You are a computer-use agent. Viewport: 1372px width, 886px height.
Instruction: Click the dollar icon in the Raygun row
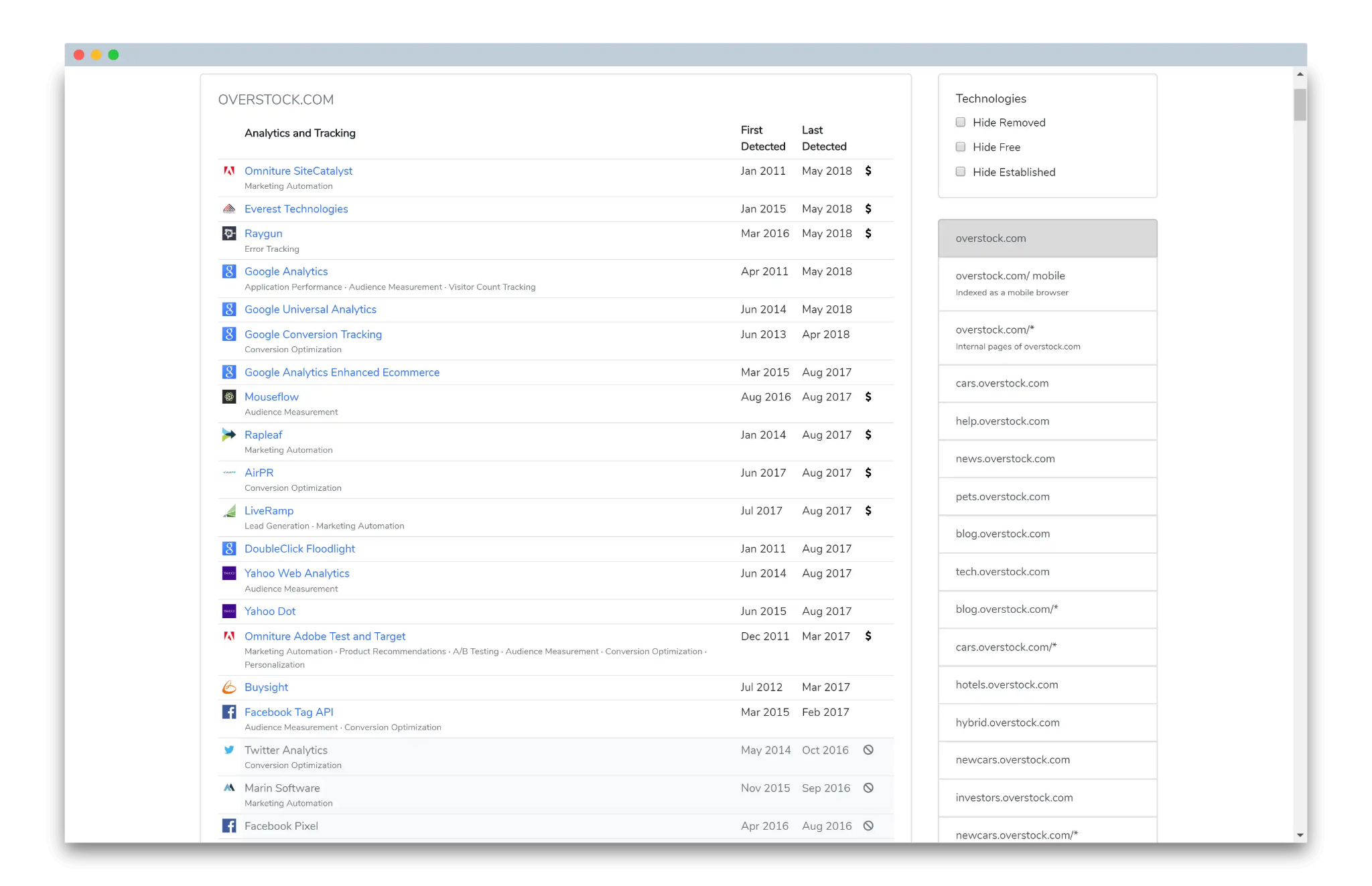[x=868, y=234]
